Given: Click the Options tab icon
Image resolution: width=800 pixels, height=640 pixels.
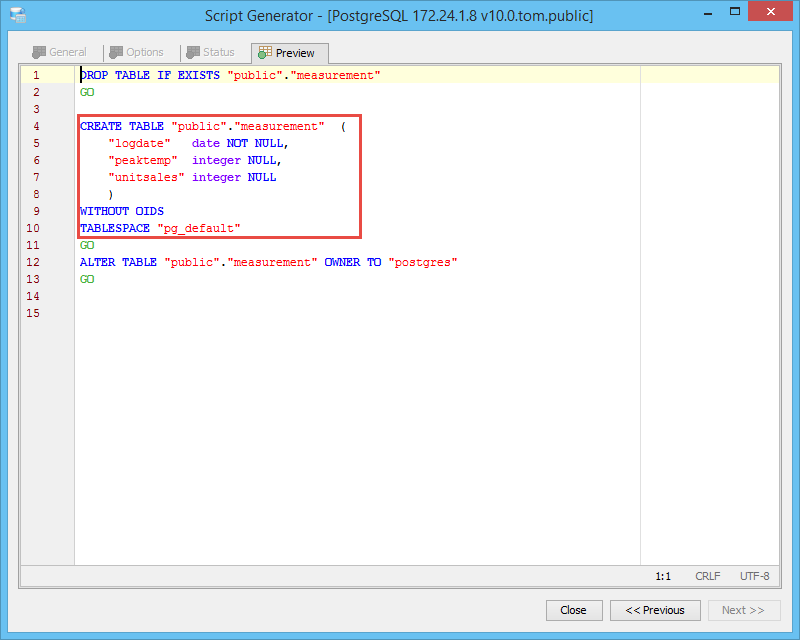Looking at the screenshot, I should (116, 52).
